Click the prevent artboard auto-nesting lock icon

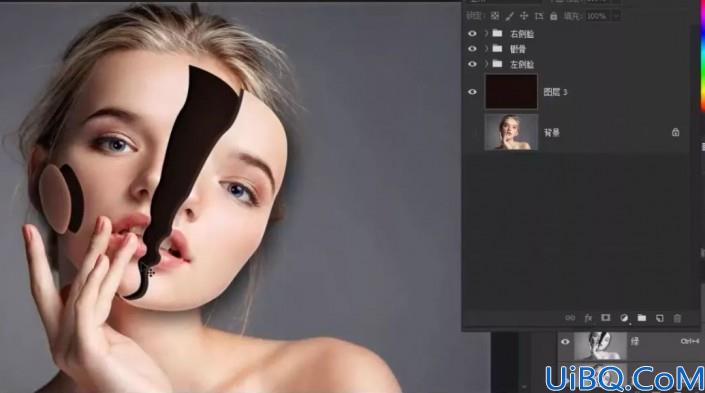coord(539,16)
